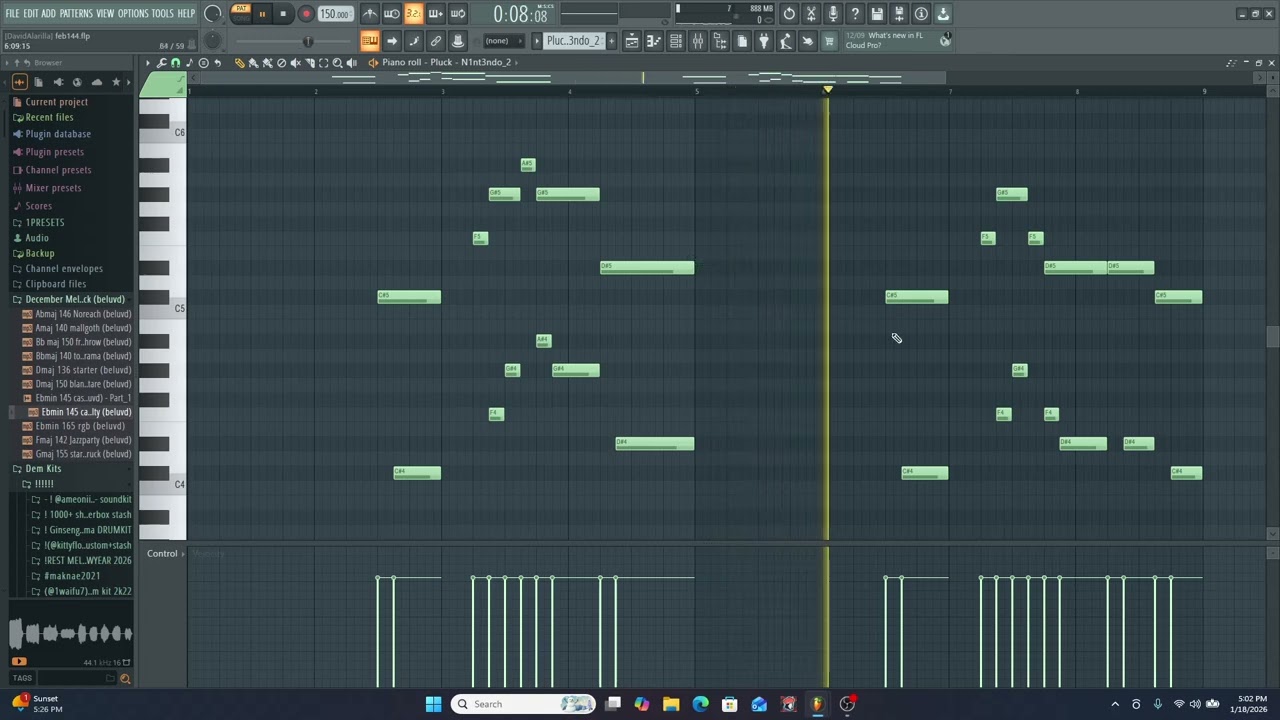This screenshot has height=720, width=1280.
Task: Open the Mixer view icon
Action: coord(698,41)
